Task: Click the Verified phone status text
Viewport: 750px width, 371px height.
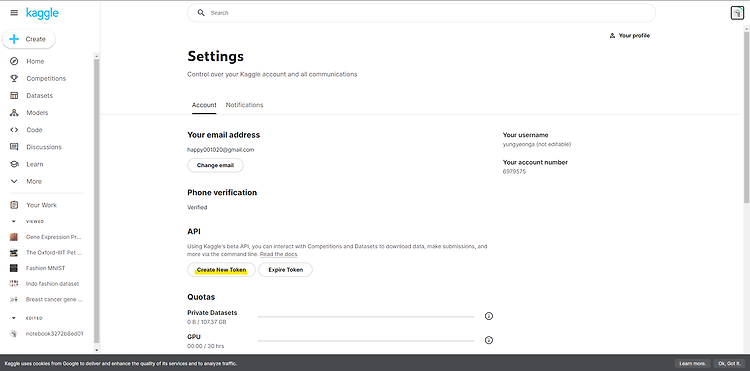Action: pyautogui.click(x=197, y=207)
